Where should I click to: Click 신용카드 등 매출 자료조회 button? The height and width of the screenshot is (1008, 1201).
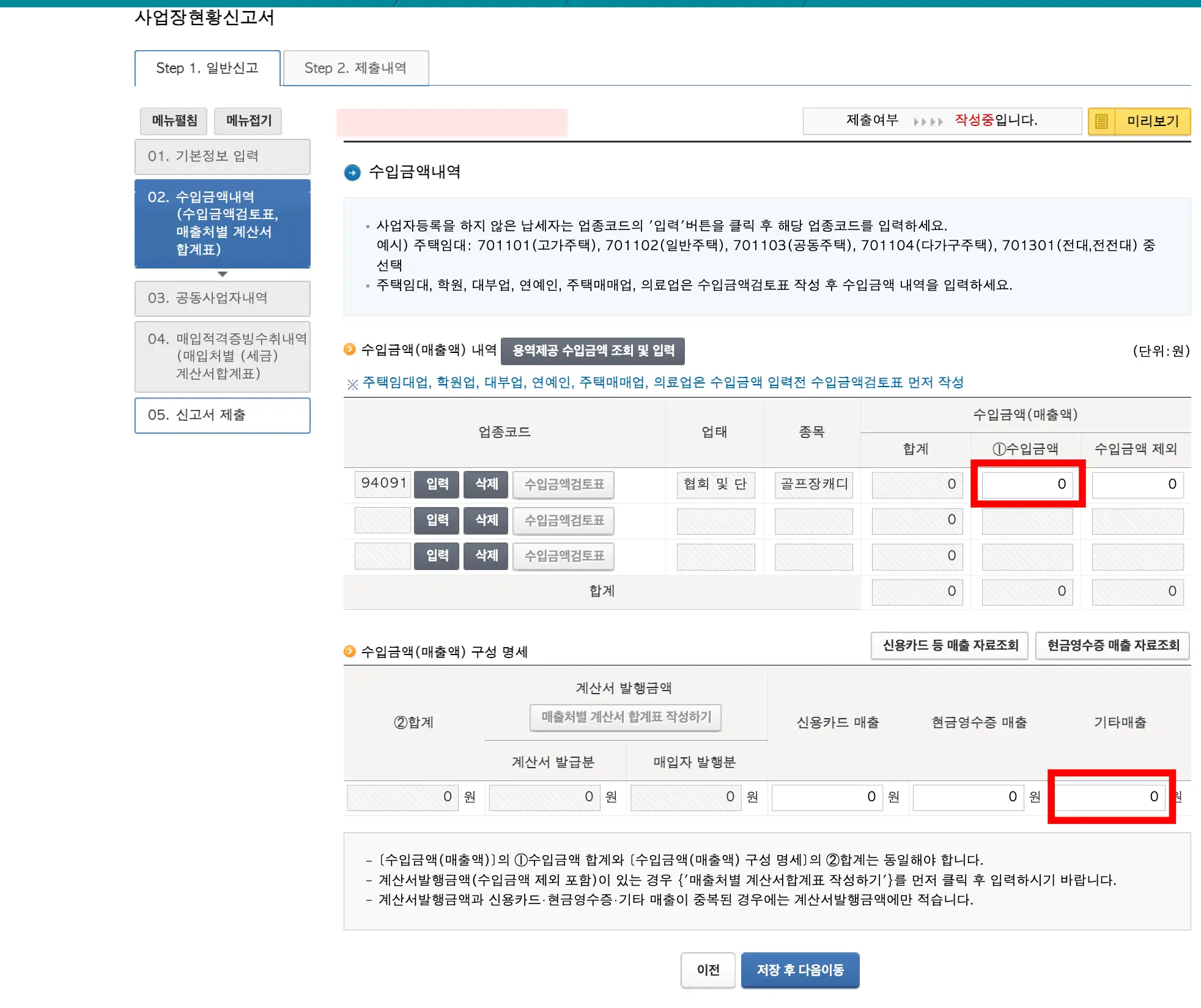[x=948, y=645]
